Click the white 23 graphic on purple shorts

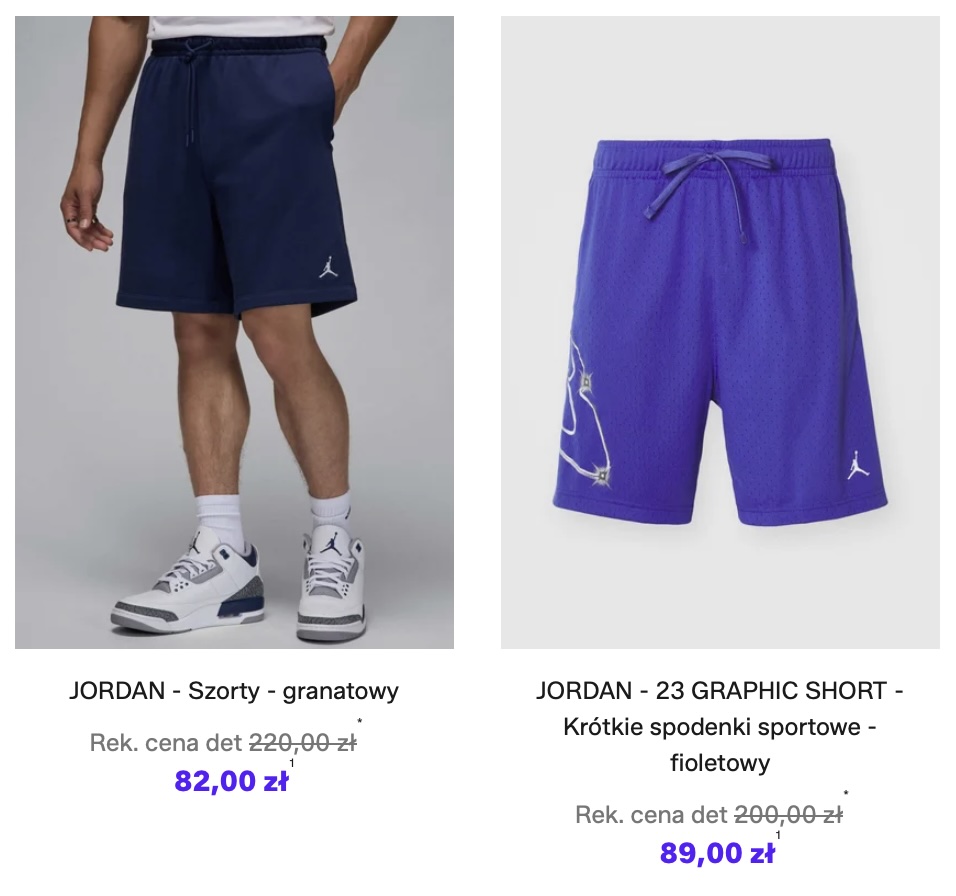[x=582, y=414]
